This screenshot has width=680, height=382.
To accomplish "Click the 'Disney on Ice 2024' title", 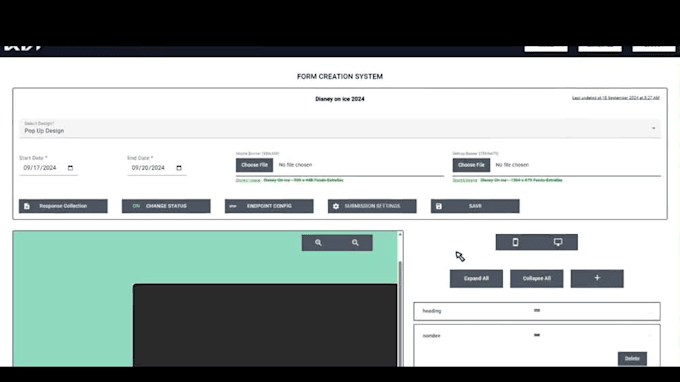I will pos(340,99).
